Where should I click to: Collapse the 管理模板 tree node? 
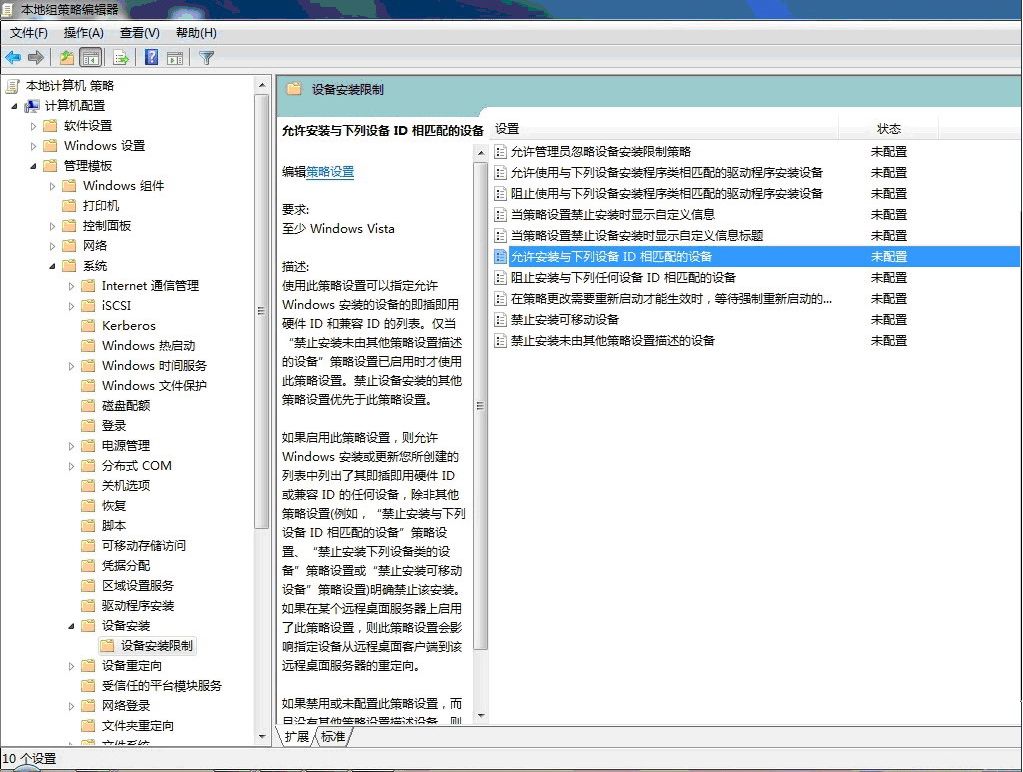tap(33, 166)
